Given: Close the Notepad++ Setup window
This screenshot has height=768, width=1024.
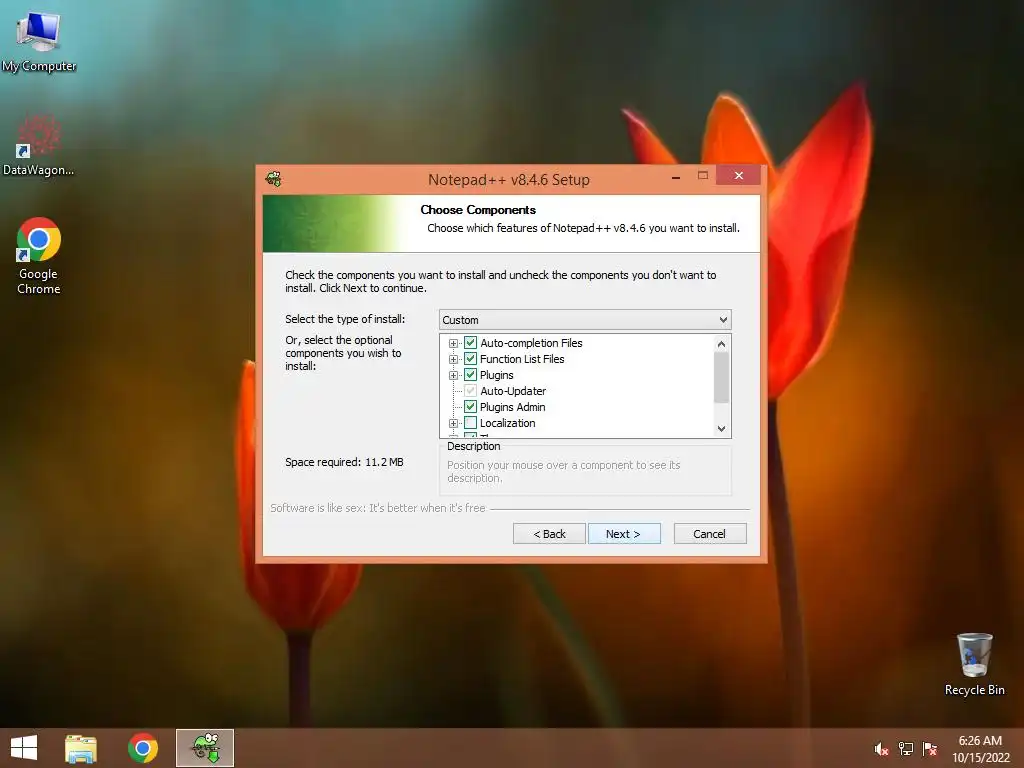Looking at the screenshot, I should (739, 175).
